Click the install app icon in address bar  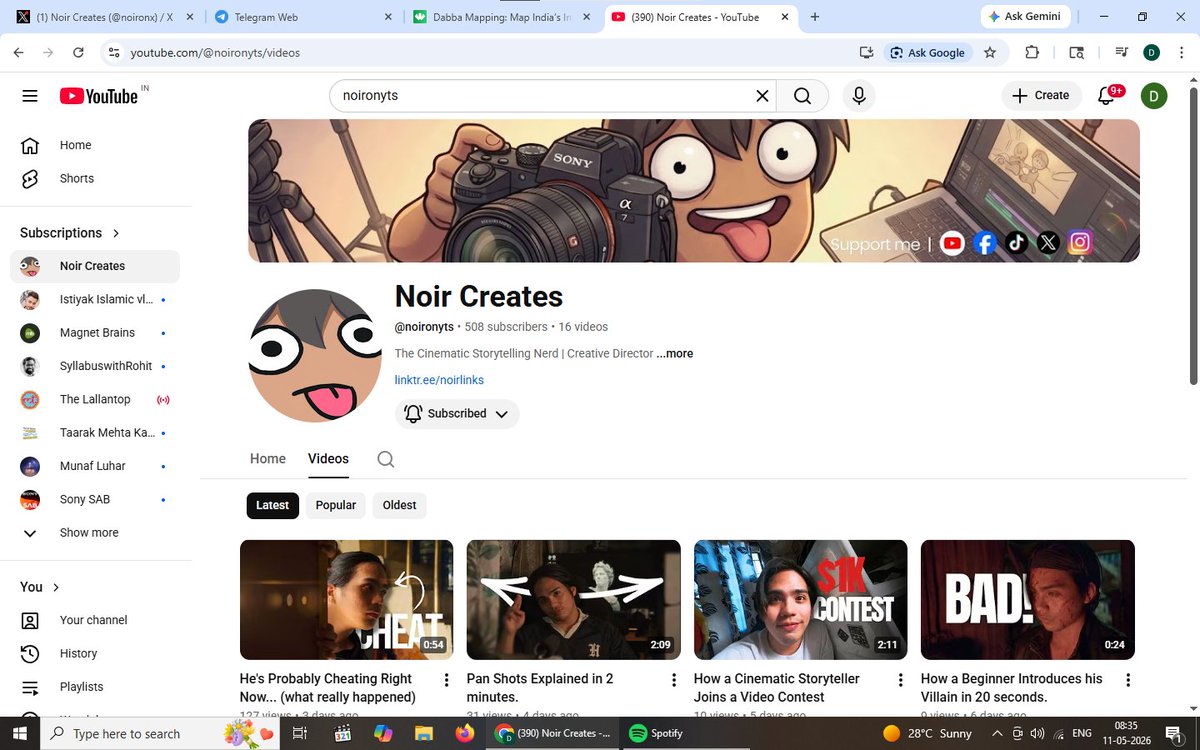(x=866, y=52)
